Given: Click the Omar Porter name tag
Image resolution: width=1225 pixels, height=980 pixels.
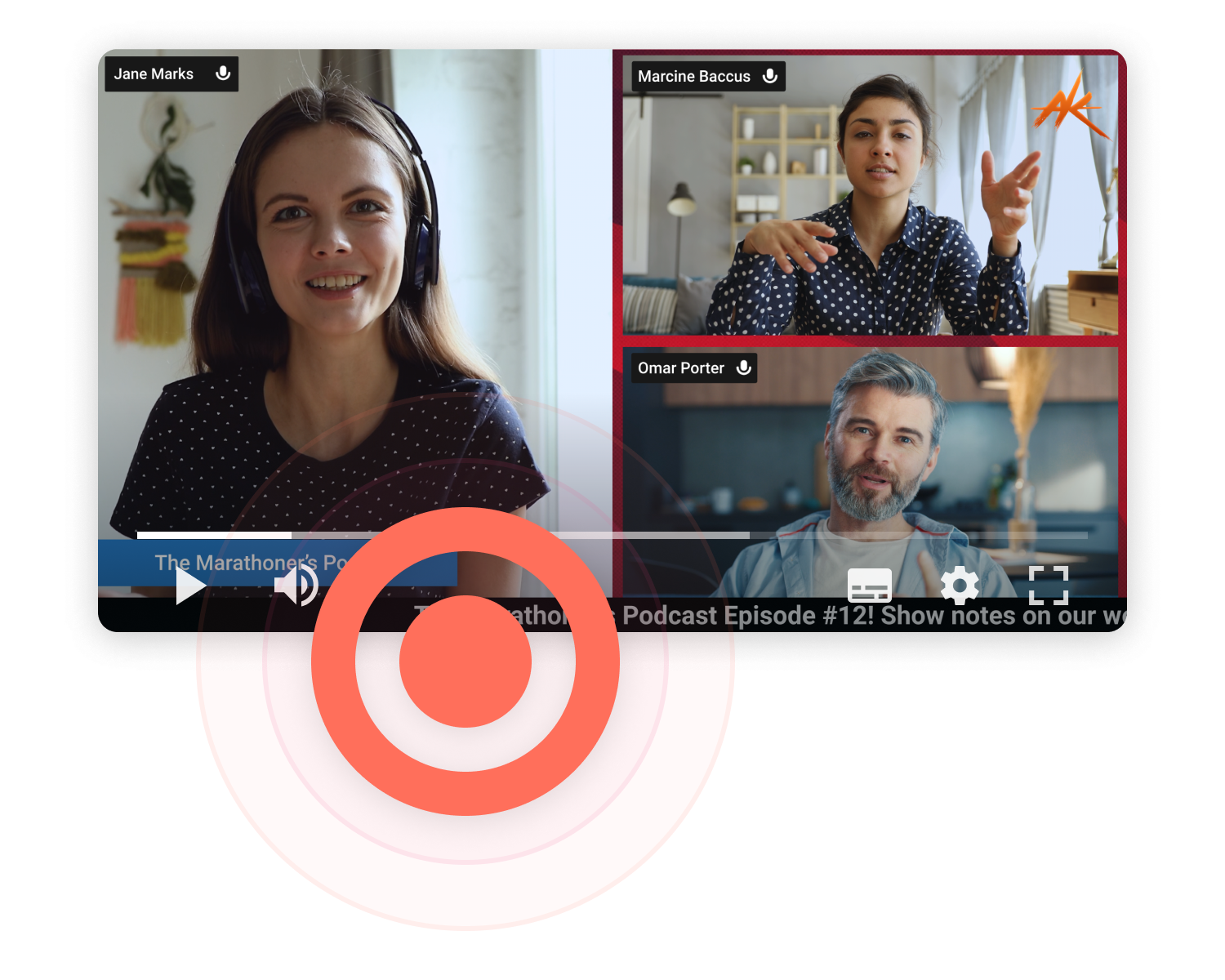Looking at the screenshot, I should (x=680, y=368).
